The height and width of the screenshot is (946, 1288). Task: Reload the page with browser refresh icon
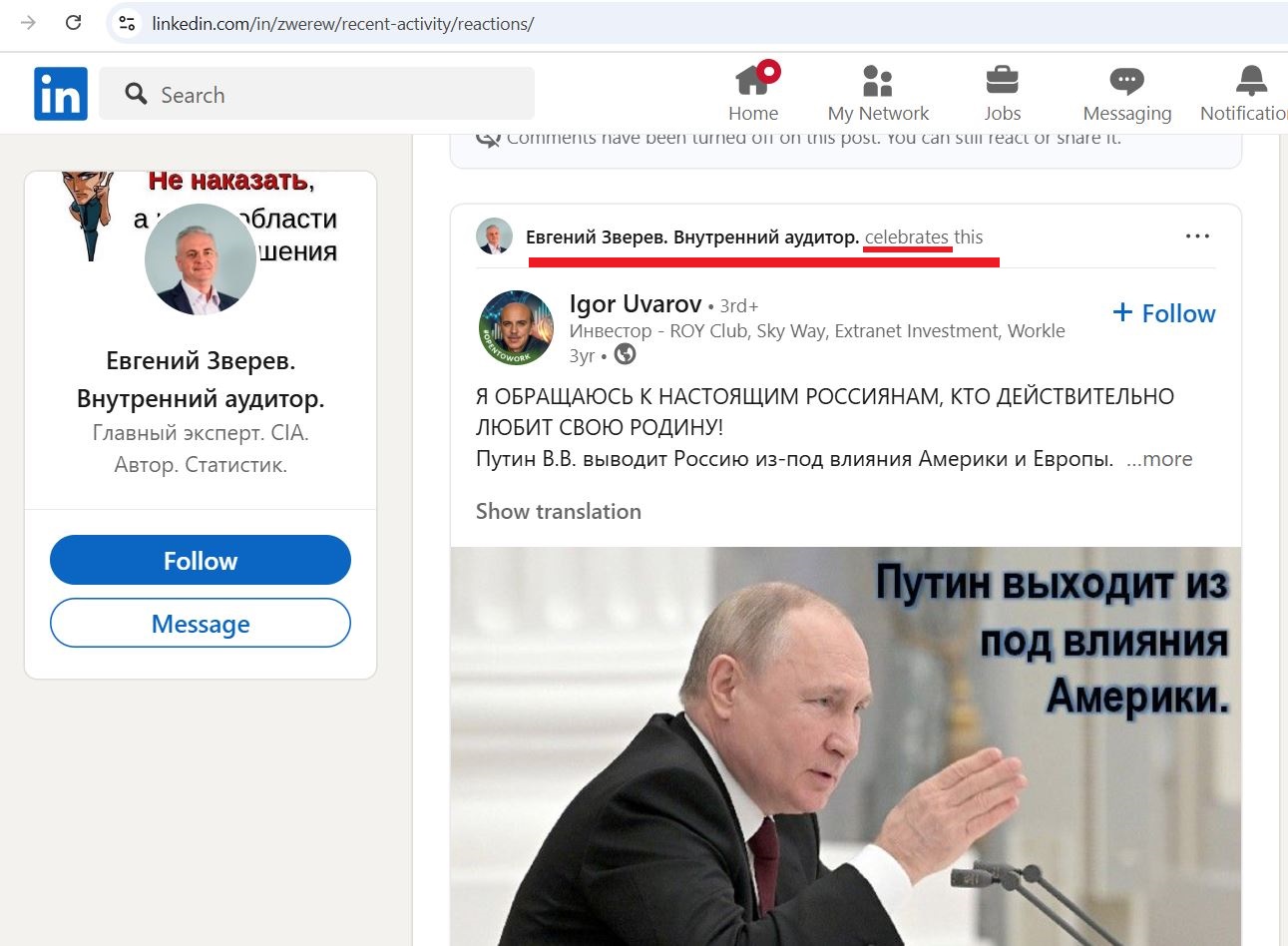[x=74, y=23]
